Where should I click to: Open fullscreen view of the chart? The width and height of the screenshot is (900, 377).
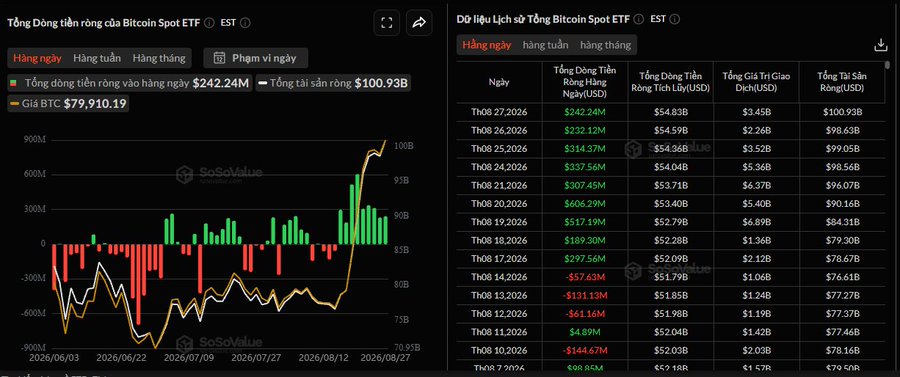pos(387,22)
